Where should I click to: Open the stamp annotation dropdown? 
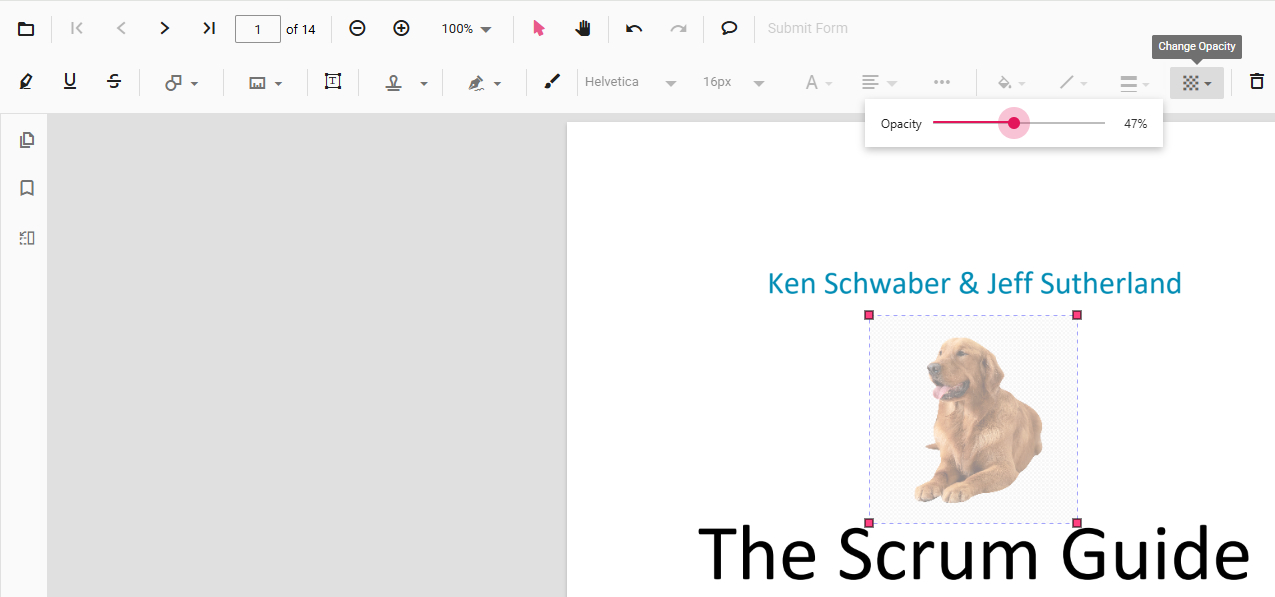point(407,83)
